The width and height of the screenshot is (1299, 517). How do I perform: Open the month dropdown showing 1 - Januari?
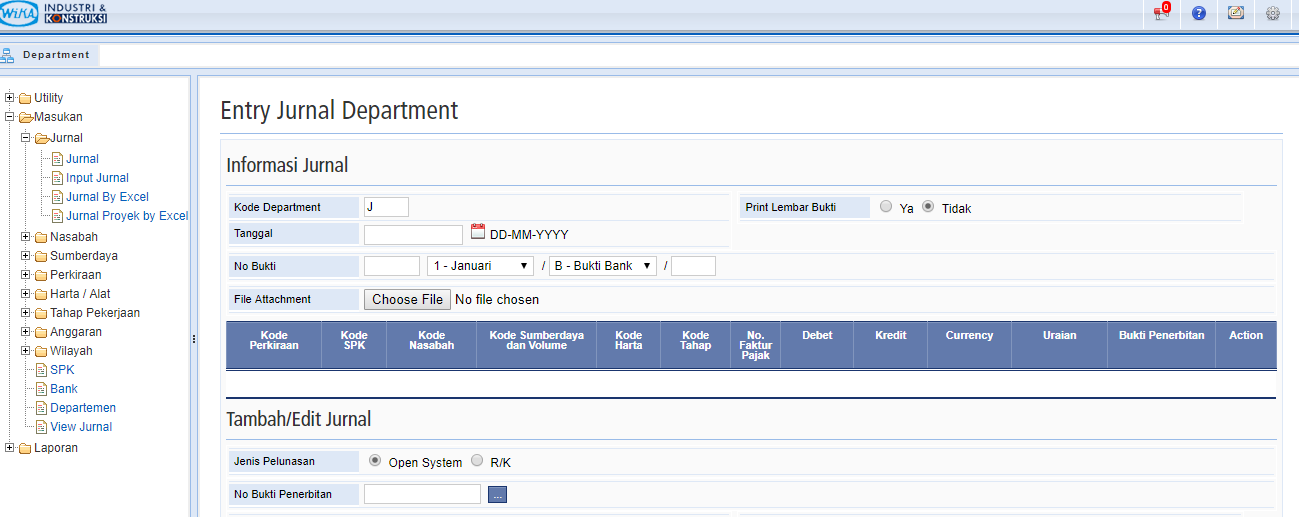(480, 266)
